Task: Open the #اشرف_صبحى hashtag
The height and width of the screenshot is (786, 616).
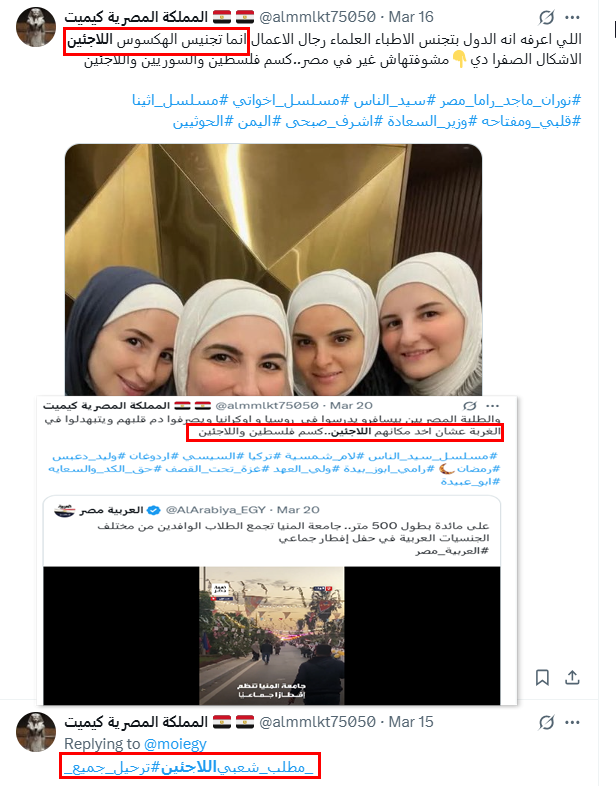Action: click(x=334, y=121)
